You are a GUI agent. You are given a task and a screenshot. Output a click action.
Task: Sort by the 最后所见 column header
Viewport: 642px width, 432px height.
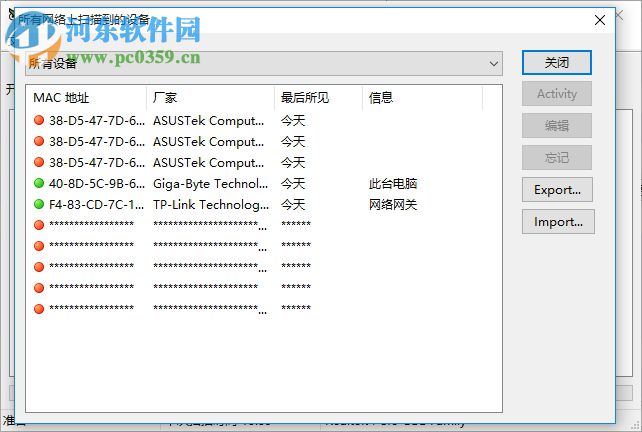click(319, 98)
